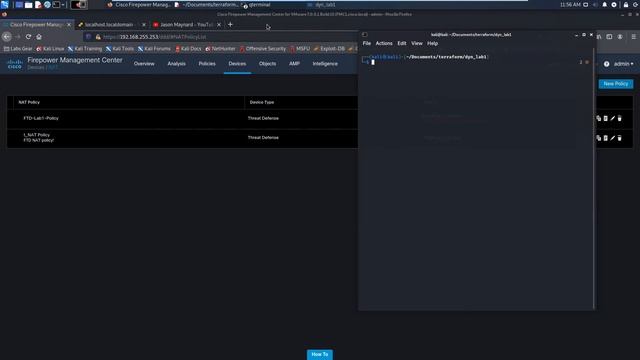Open file manager icon in top panel
The width and height of the screenshot is (640, 360).
29,5
